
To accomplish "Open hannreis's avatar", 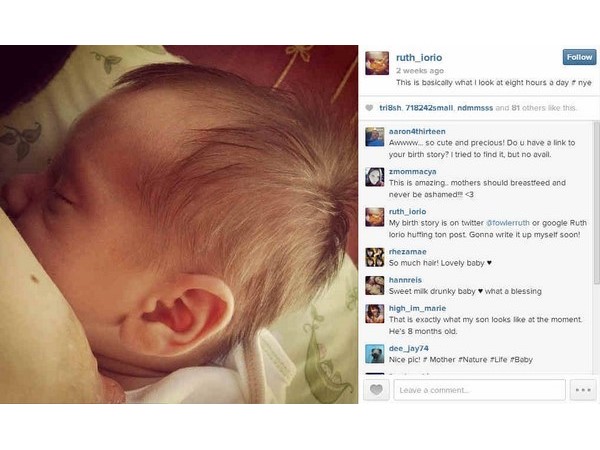I will click(375, 285).
